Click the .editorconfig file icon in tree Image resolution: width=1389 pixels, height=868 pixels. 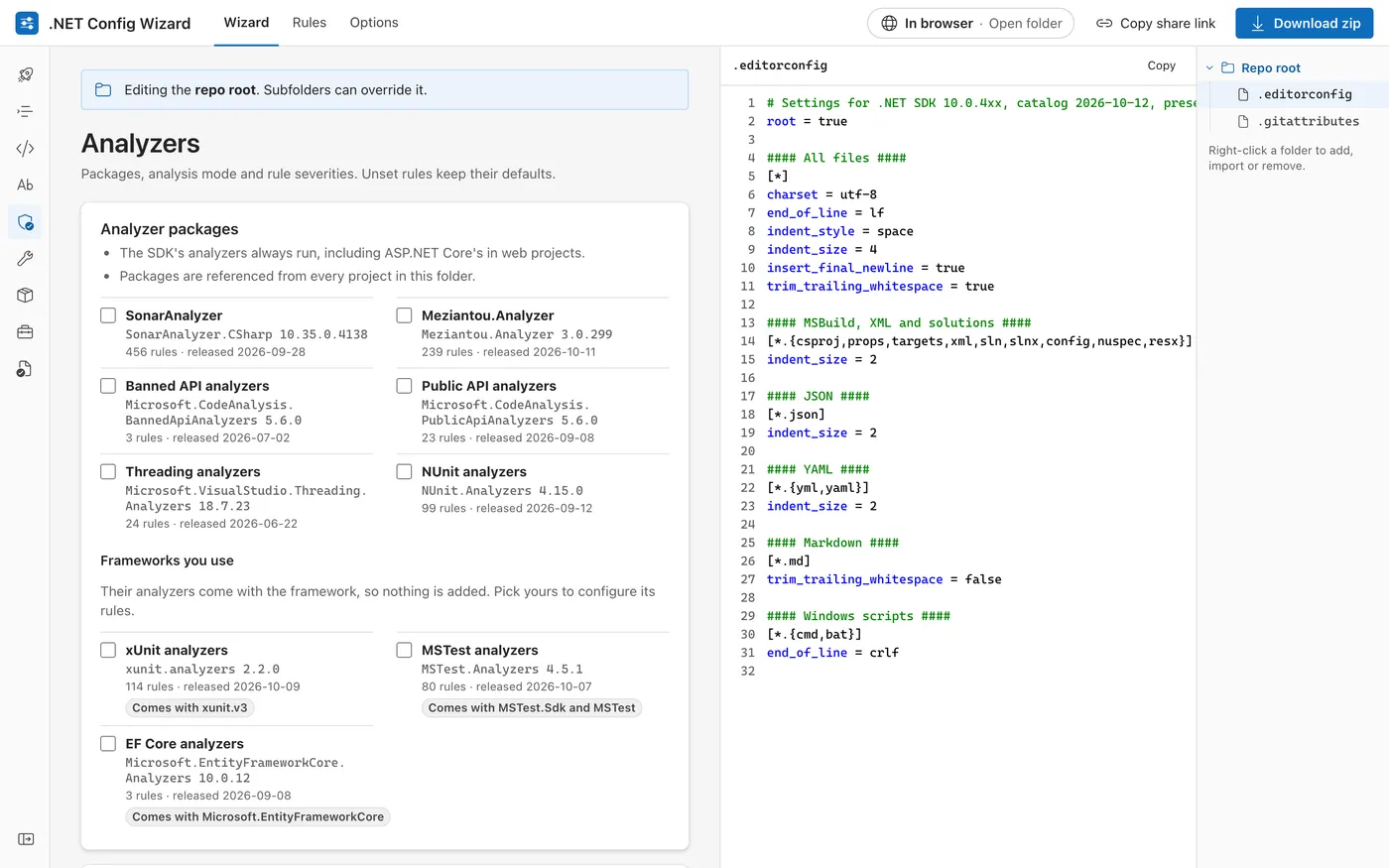tap(1243, 94)
